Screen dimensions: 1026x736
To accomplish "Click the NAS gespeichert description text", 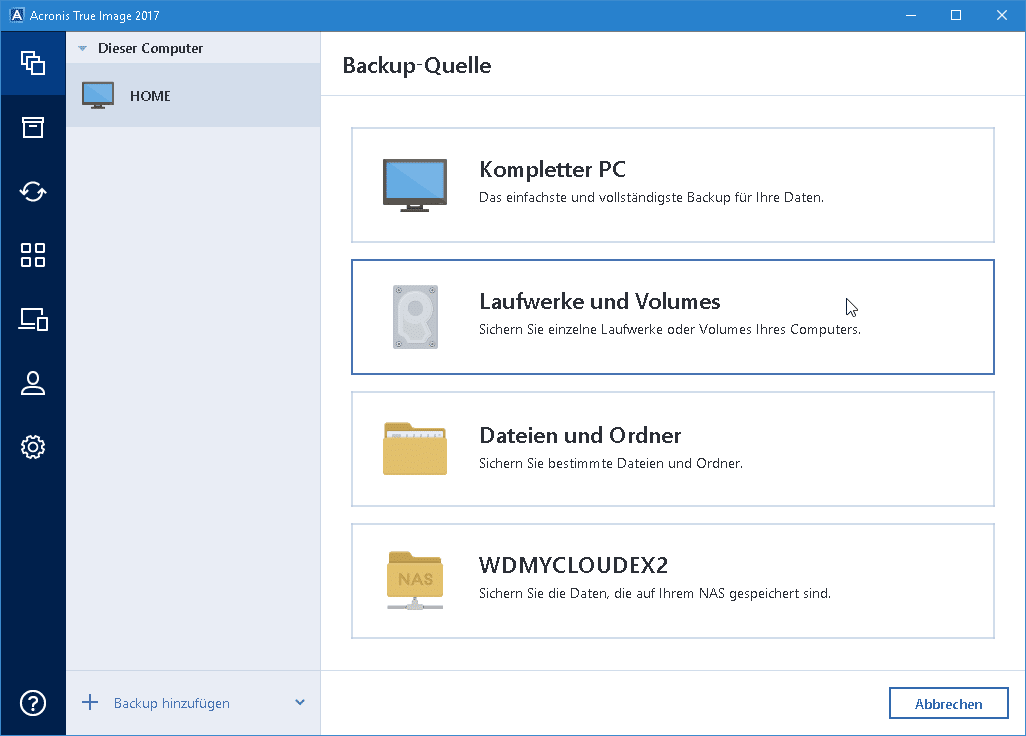I will (x=654, y=593).
